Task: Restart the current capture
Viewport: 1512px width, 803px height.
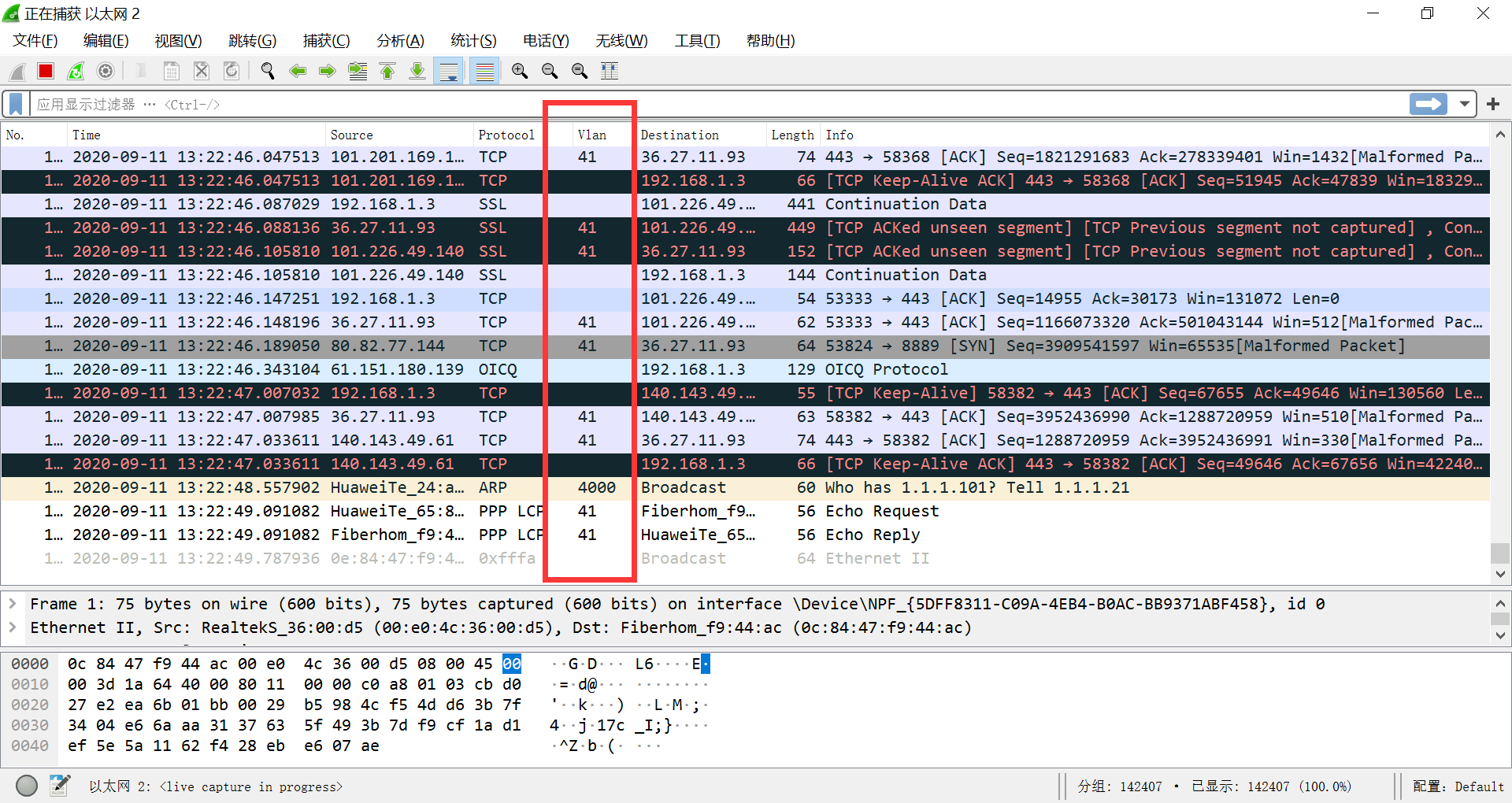Action: (76, 71)
